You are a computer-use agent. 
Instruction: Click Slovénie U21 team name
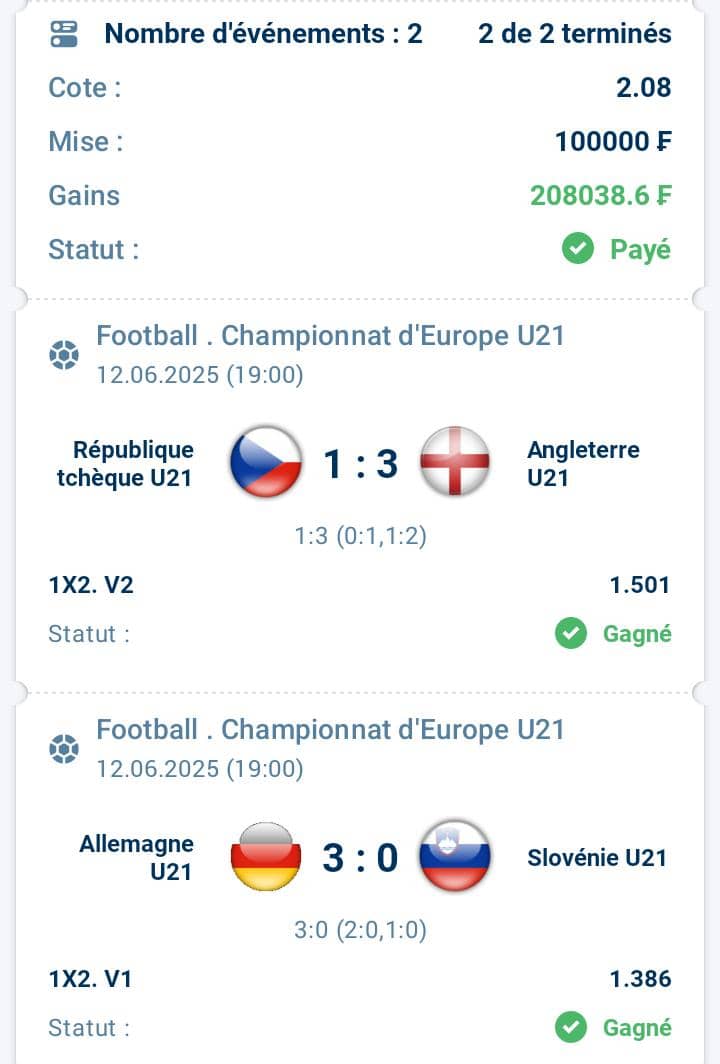tap(597, 858)
